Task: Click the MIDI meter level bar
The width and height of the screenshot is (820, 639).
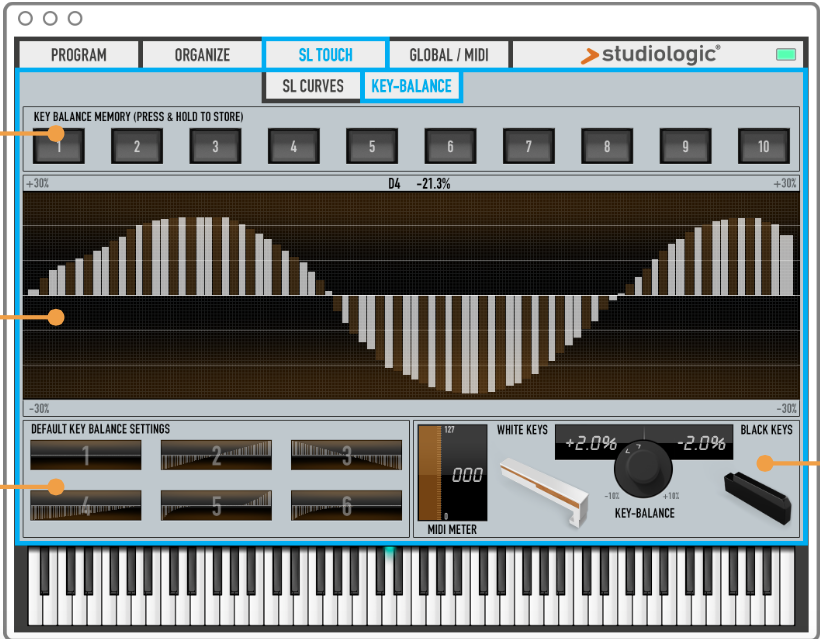Action: tap(431, 472)
